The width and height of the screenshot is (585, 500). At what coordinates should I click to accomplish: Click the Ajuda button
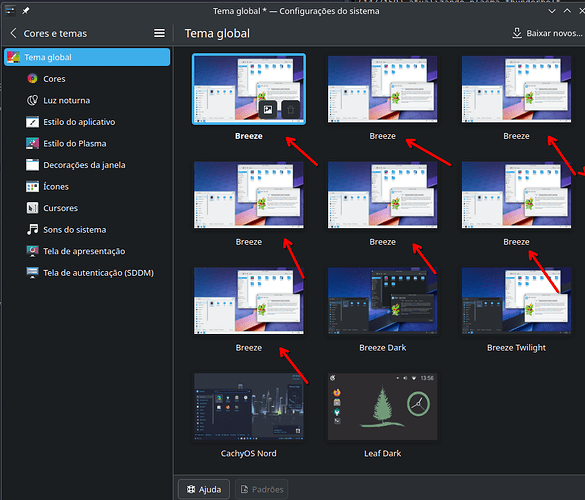[204, 489]
